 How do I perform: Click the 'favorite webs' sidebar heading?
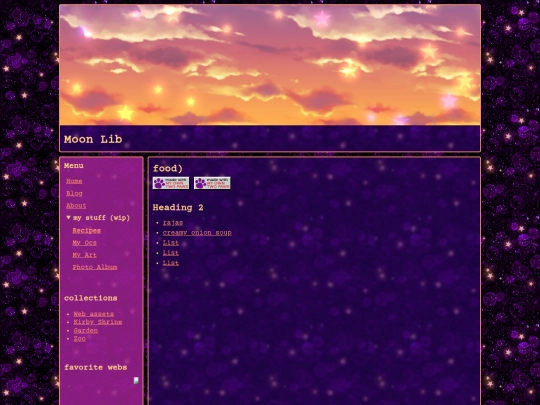(95, 367)
